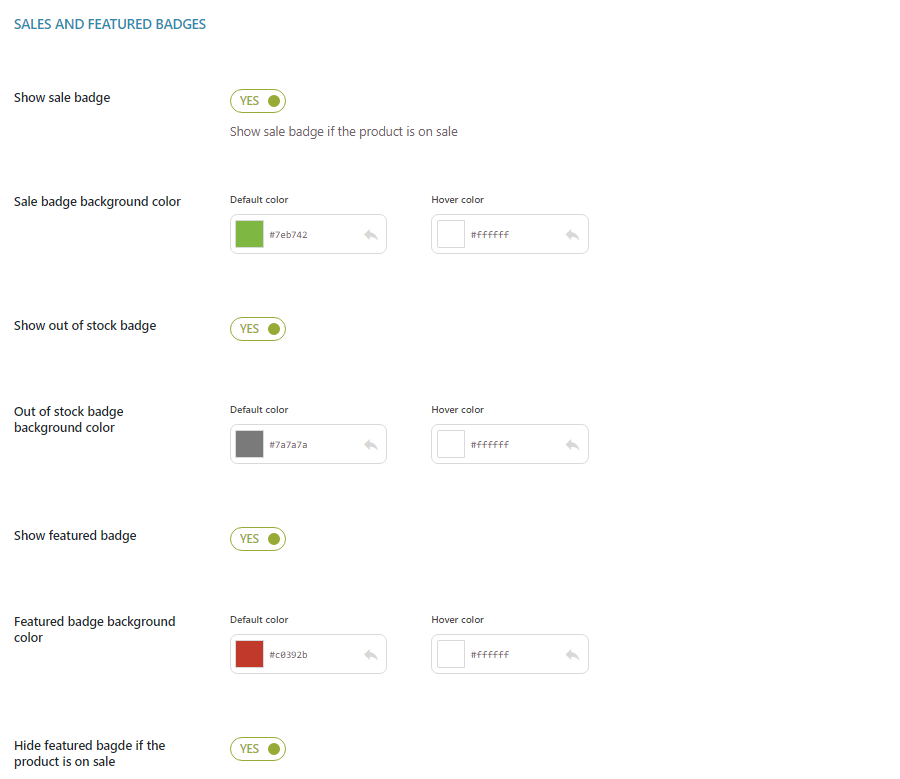
Task: Toggle Show out of stock badge switch
Action: click(x=258, y=329)
